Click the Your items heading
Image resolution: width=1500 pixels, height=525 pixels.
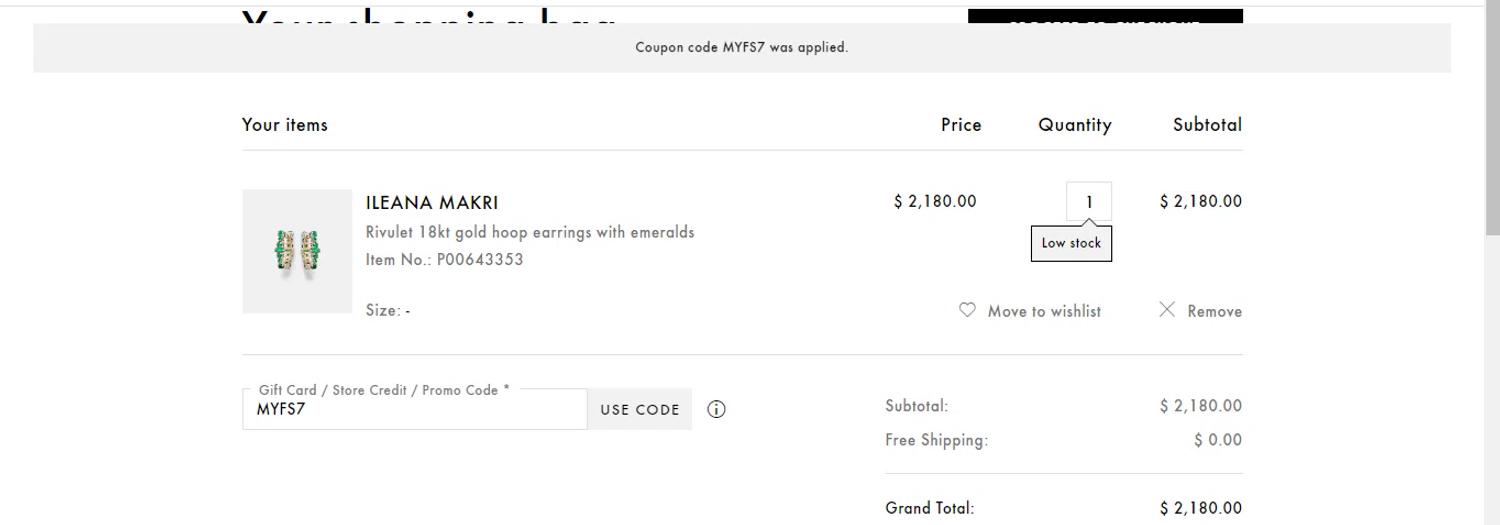[x=285, y=125]
